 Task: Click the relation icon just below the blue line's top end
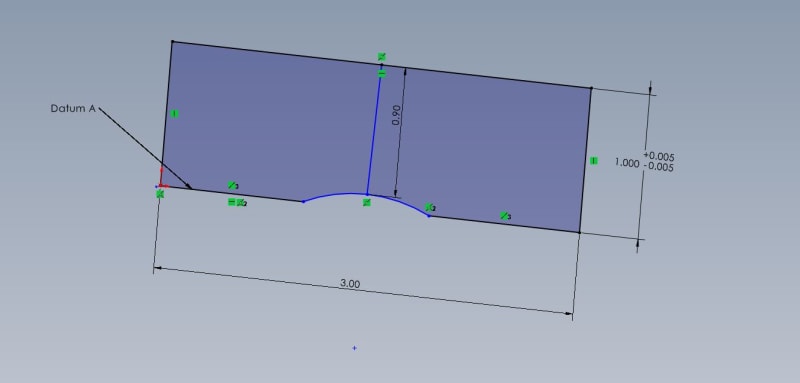pos(382,73)
